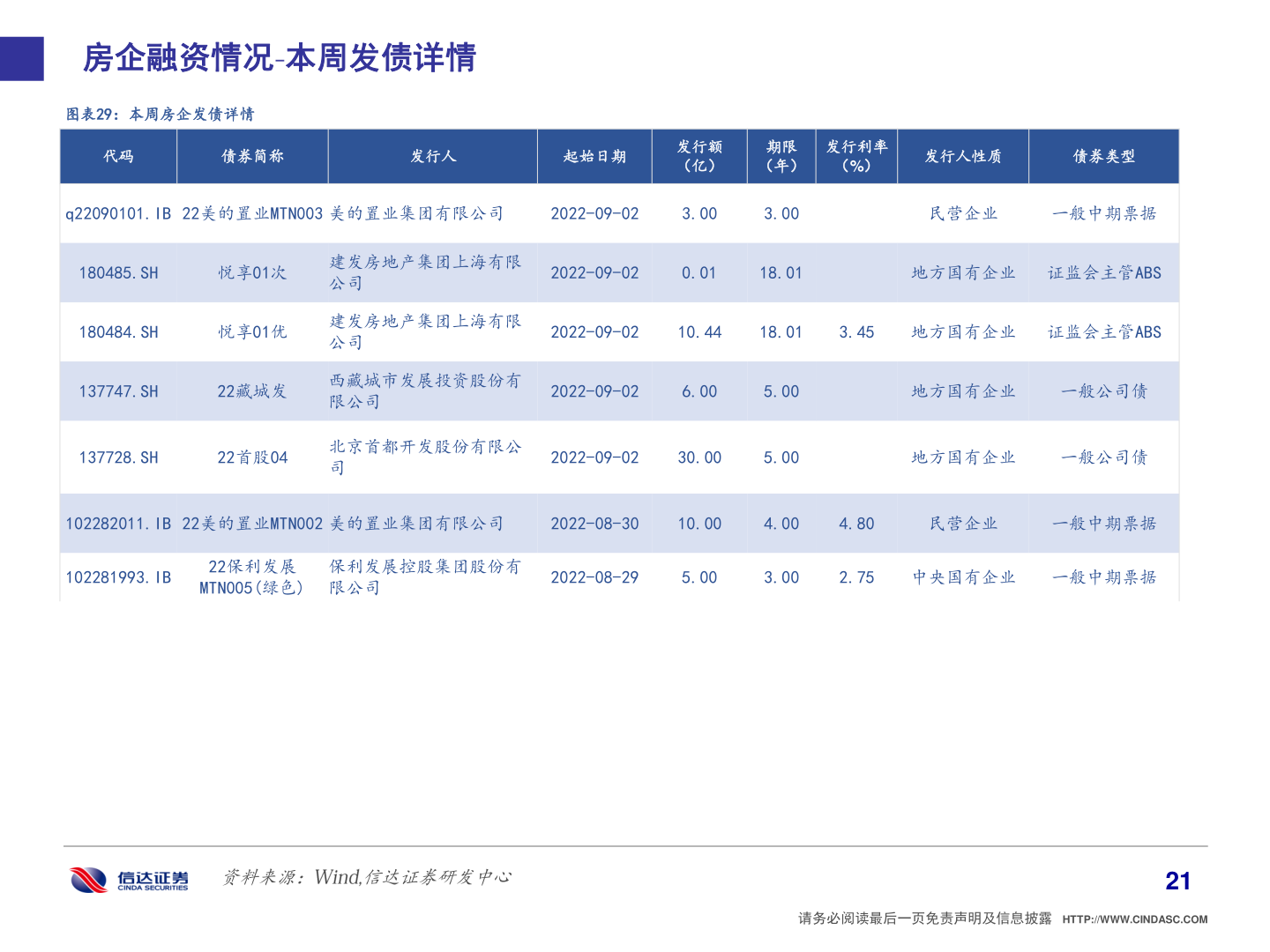Click the slide title 房企融资情况-本周发债详情
The width and height of the screenshot is (1270, 952).
point(280,58)
